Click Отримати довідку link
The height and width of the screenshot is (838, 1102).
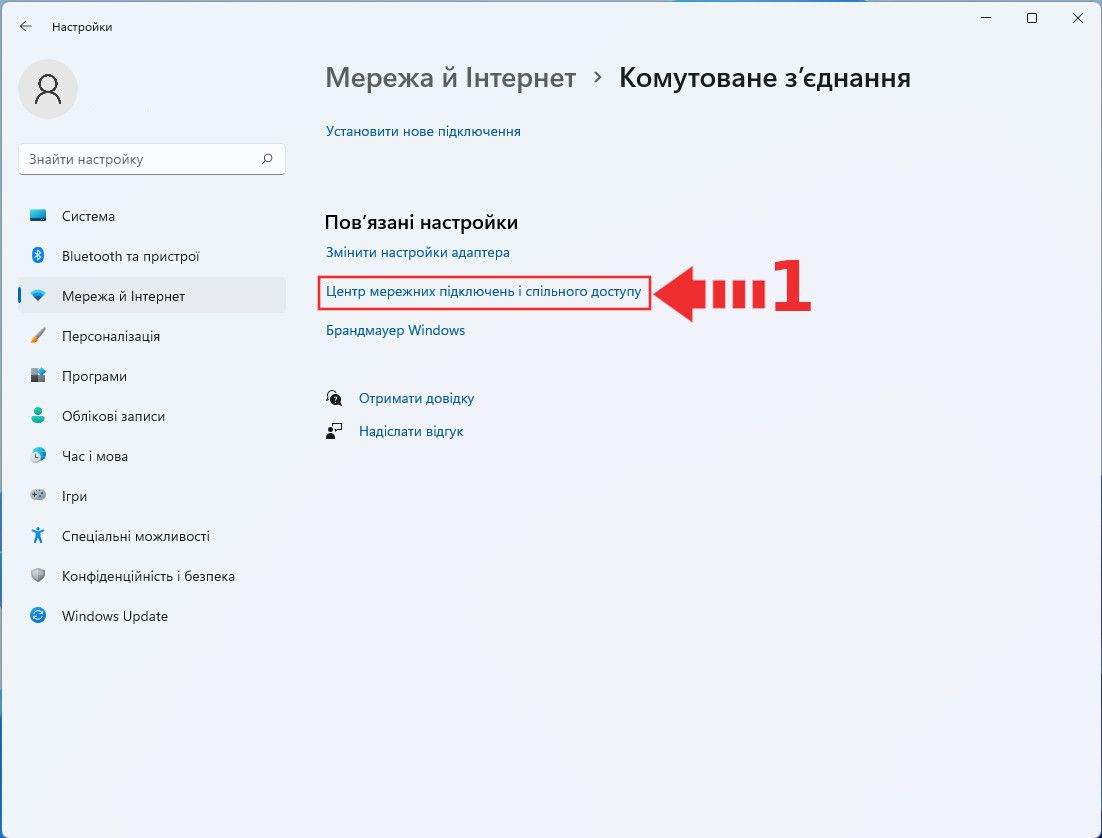(x=417, y=399)
